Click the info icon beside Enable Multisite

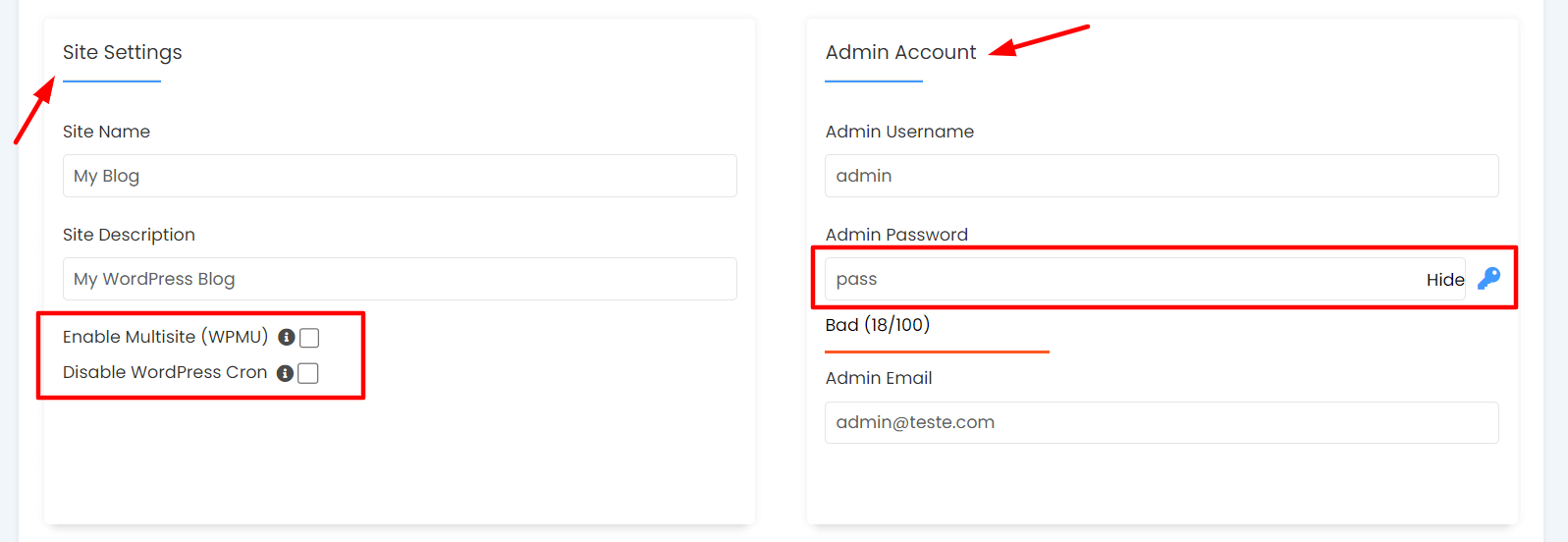[x=287, y=337]
